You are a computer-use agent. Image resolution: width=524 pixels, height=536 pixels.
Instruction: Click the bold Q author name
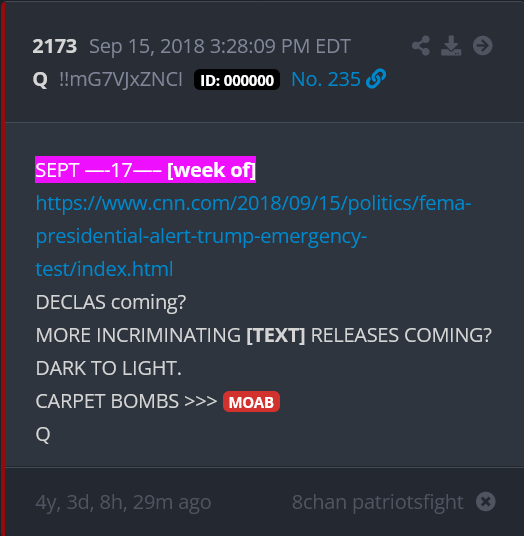pyautogui.click(x=40, y=80)
